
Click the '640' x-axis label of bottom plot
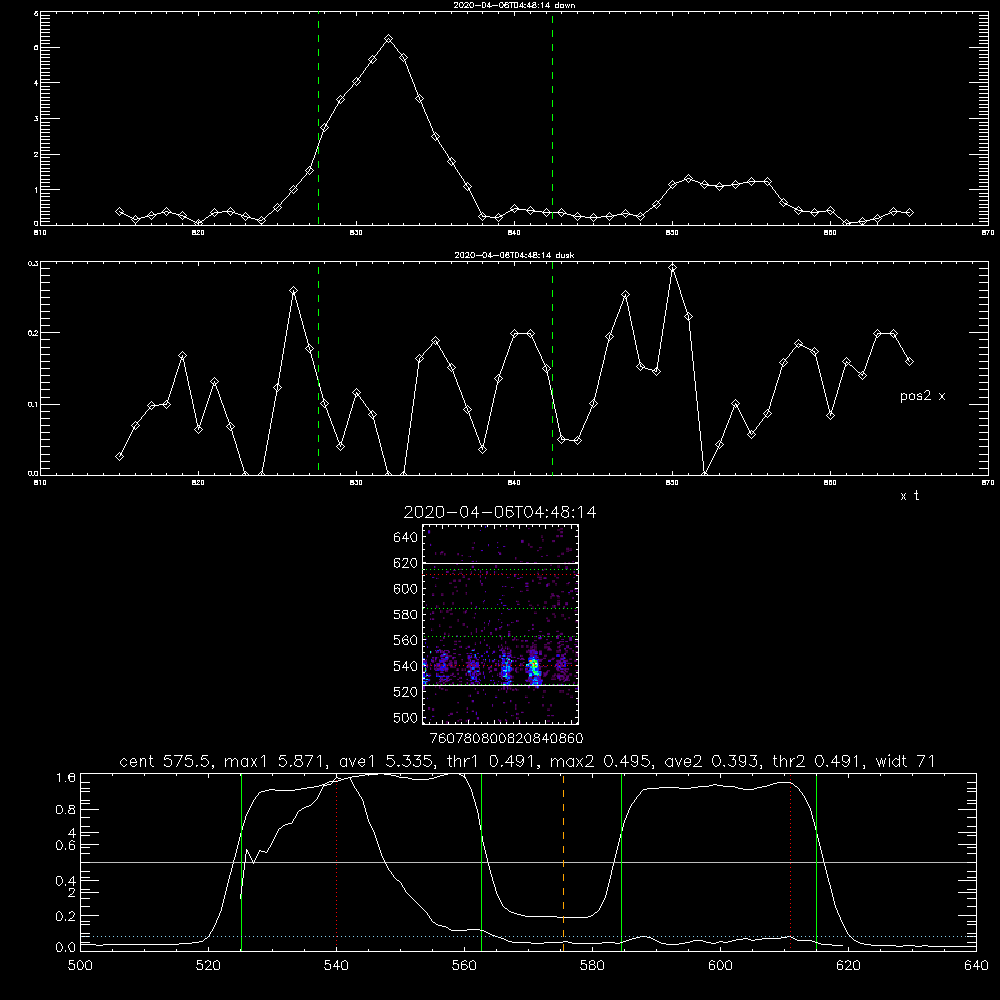click(x=976, y=966)
